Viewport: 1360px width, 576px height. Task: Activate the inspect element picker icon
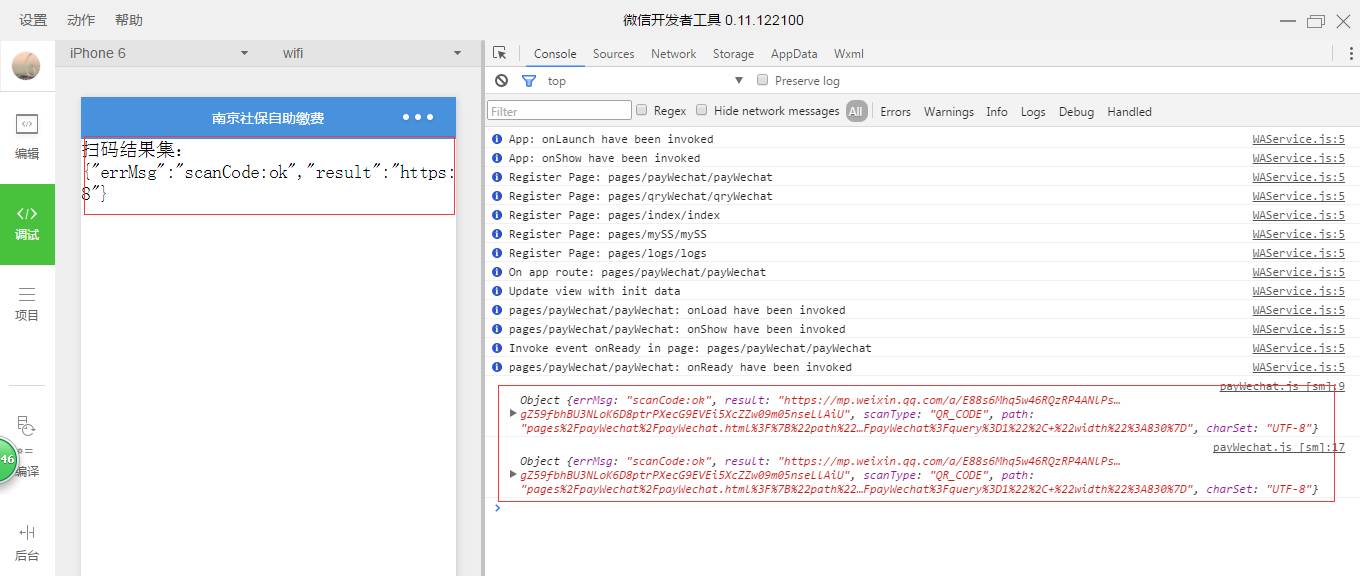[500, 54]
